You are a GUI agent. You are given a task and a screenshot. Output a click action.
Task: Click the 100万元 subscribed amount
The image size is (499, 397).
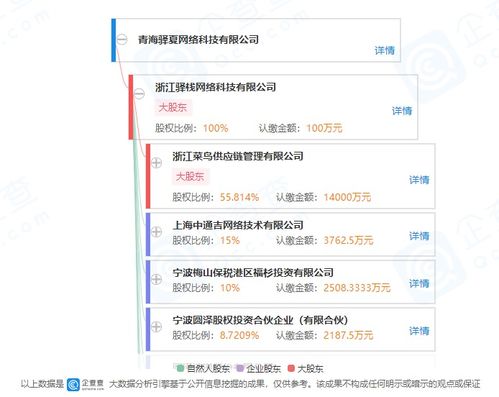coord(324,128)
